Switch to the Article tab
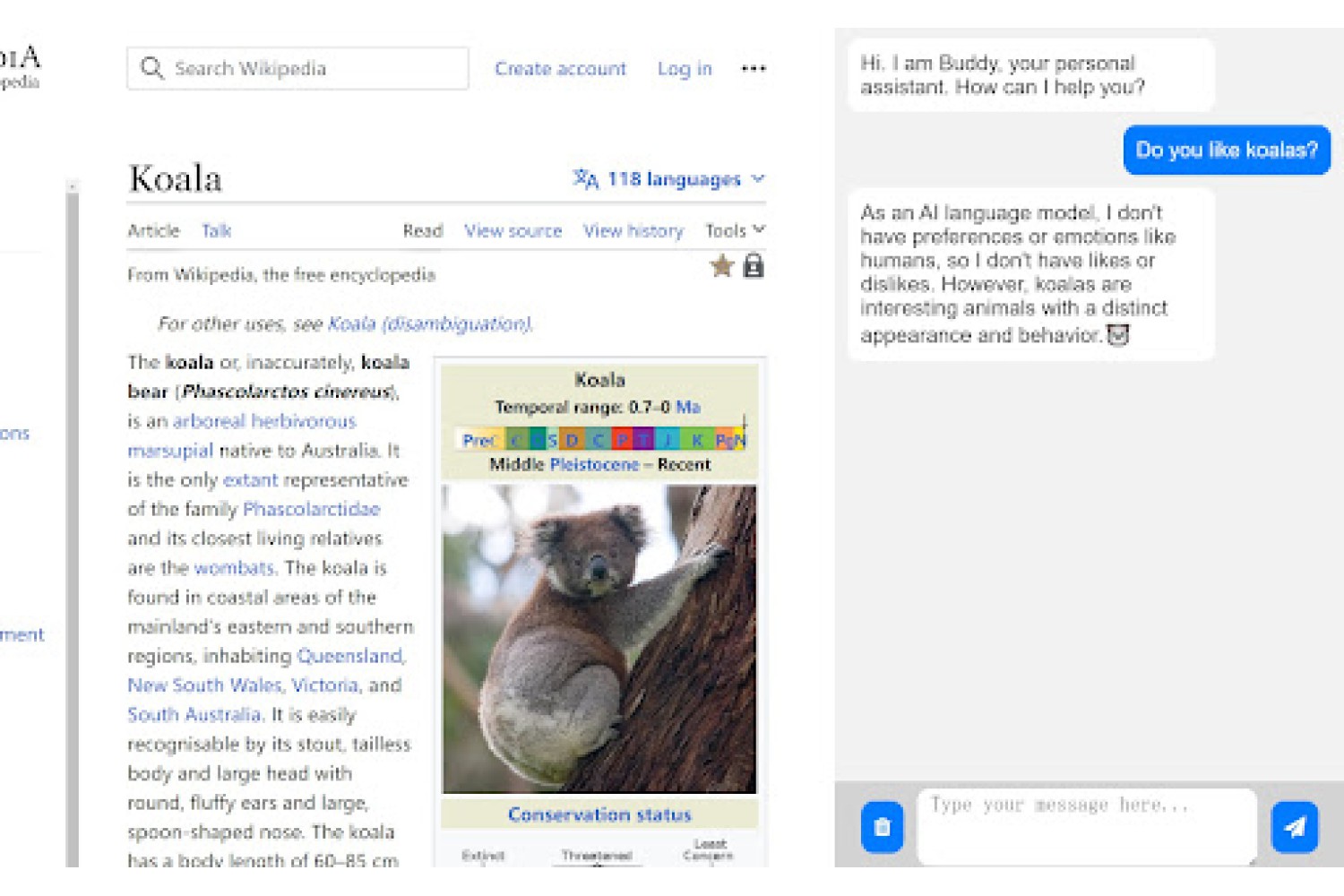The image size is (1344, 896). point(153,230)
